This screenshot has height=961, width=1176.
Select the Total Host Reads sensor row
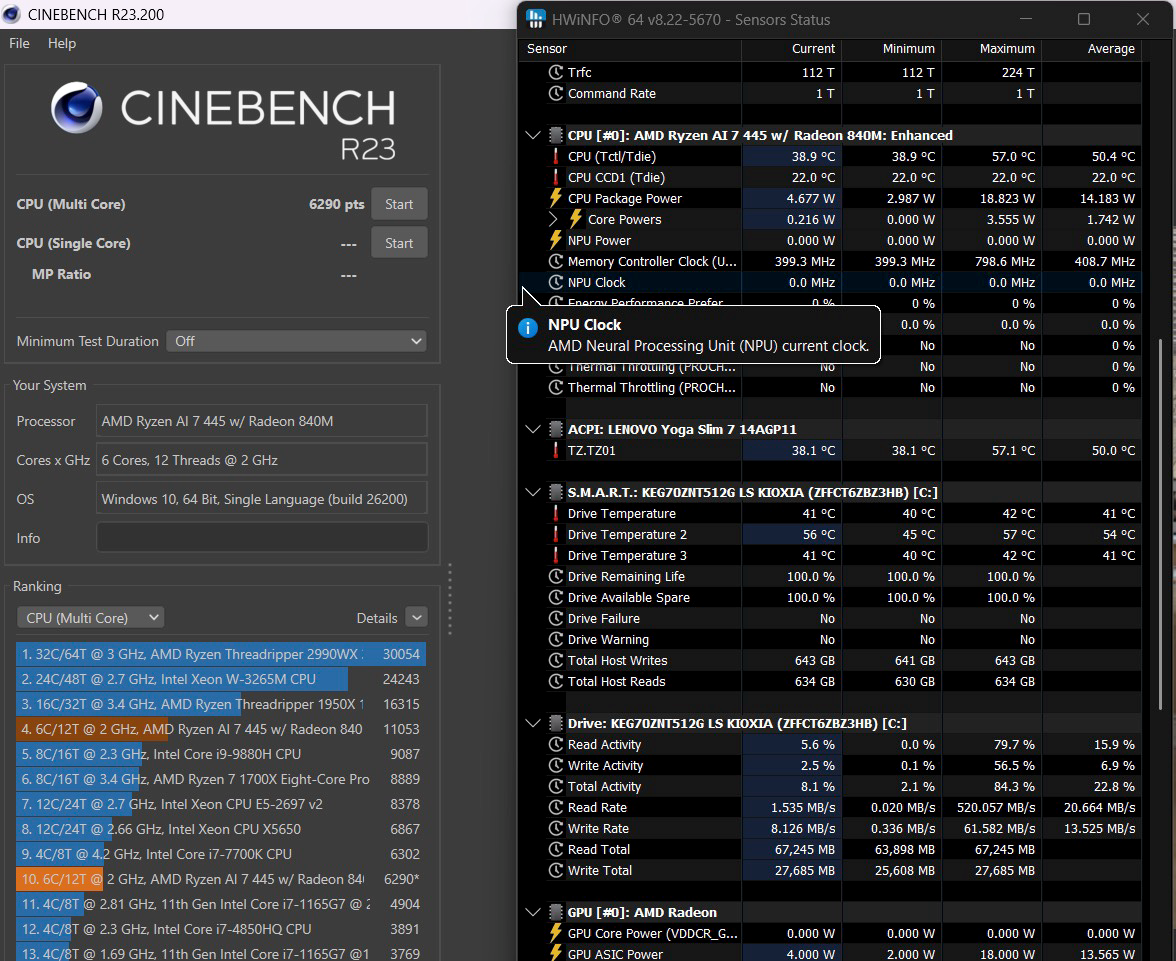(x=830, y=681)
